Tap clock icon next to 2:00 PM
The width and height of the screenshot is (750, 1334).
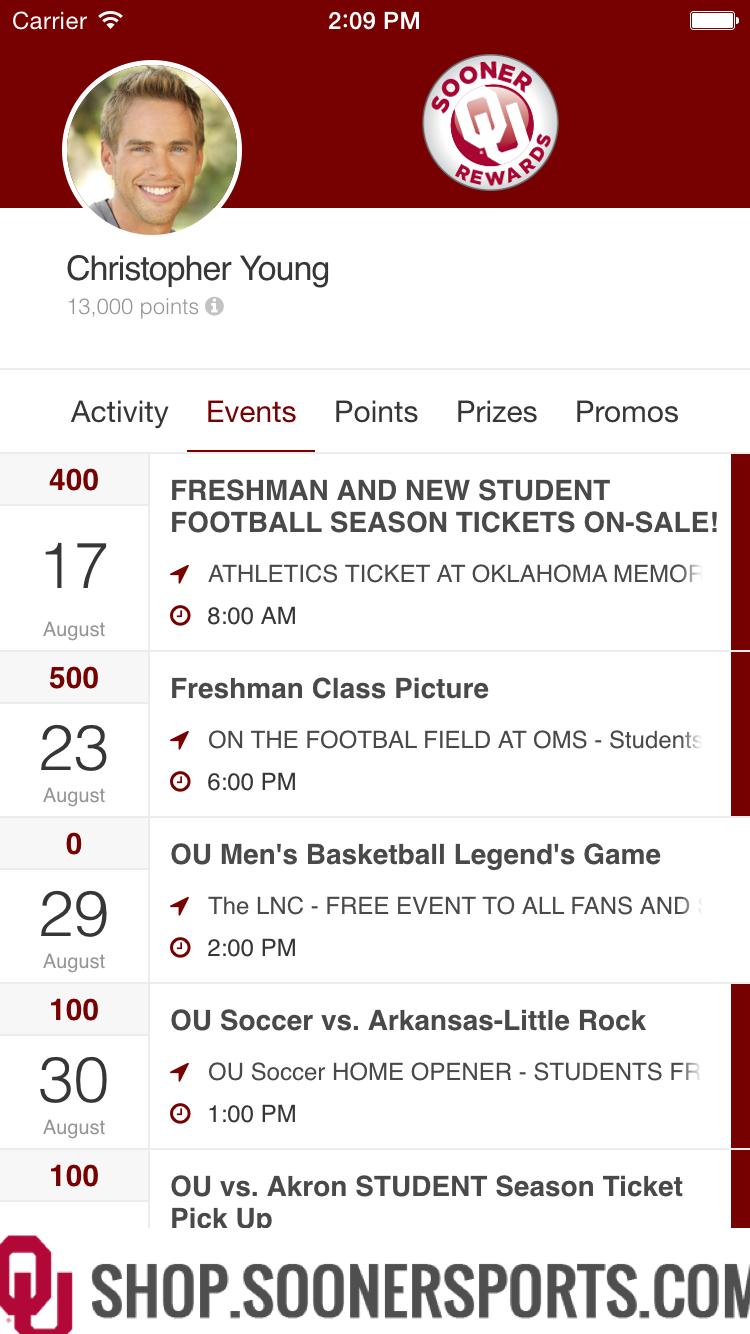tap(180, 948)
